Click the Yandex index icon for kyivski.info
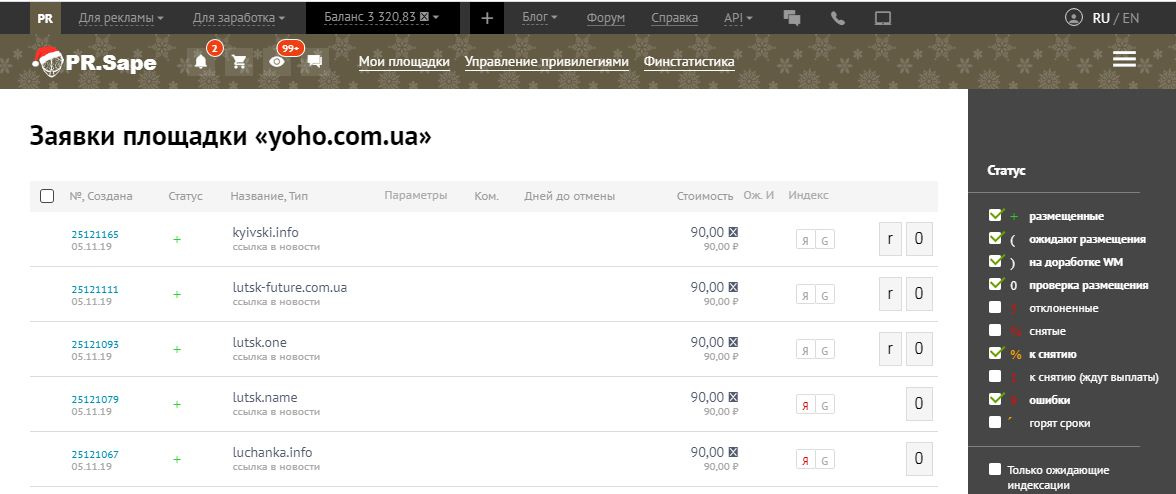The width and height of the screenshot is (1176, 494). [x=806, y=240]
